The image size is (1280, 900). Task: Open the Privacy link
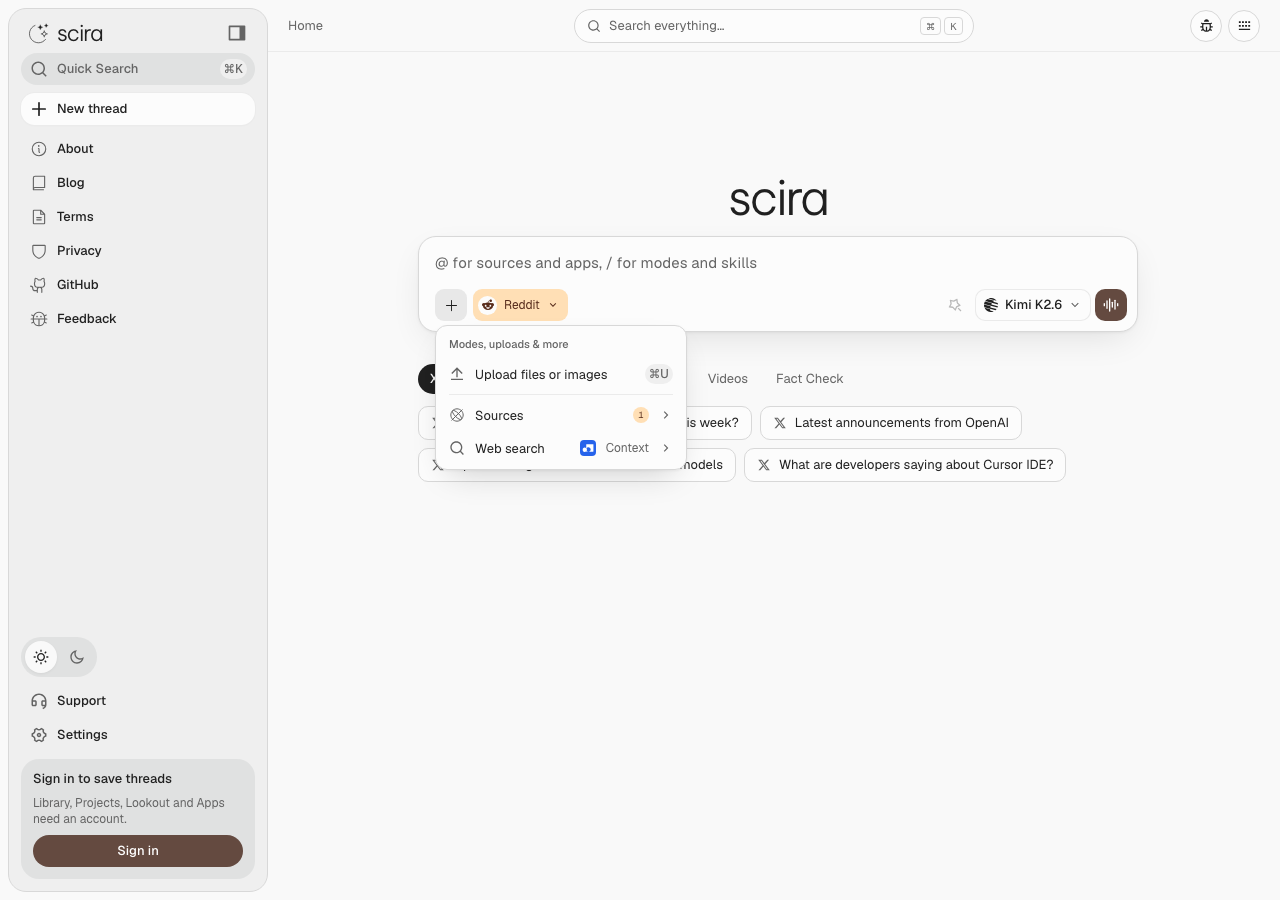click(138, 251)
